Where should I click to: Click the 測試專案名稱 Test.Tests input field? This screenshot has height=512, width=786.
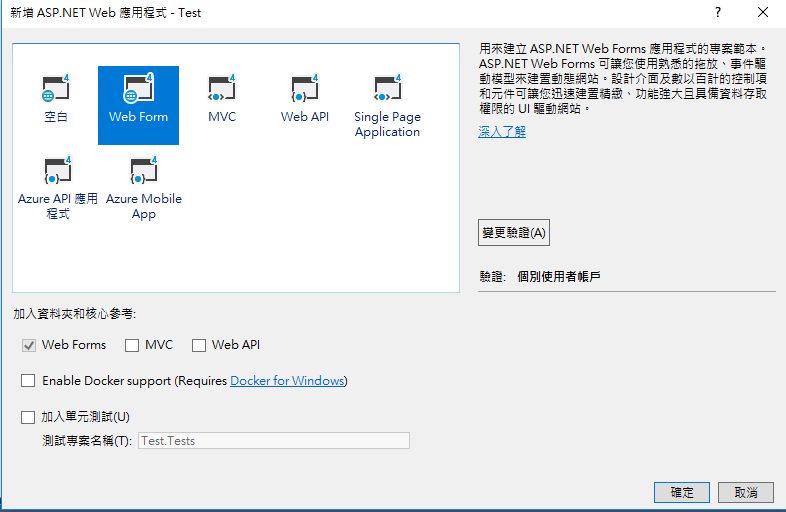click(274, 441)
